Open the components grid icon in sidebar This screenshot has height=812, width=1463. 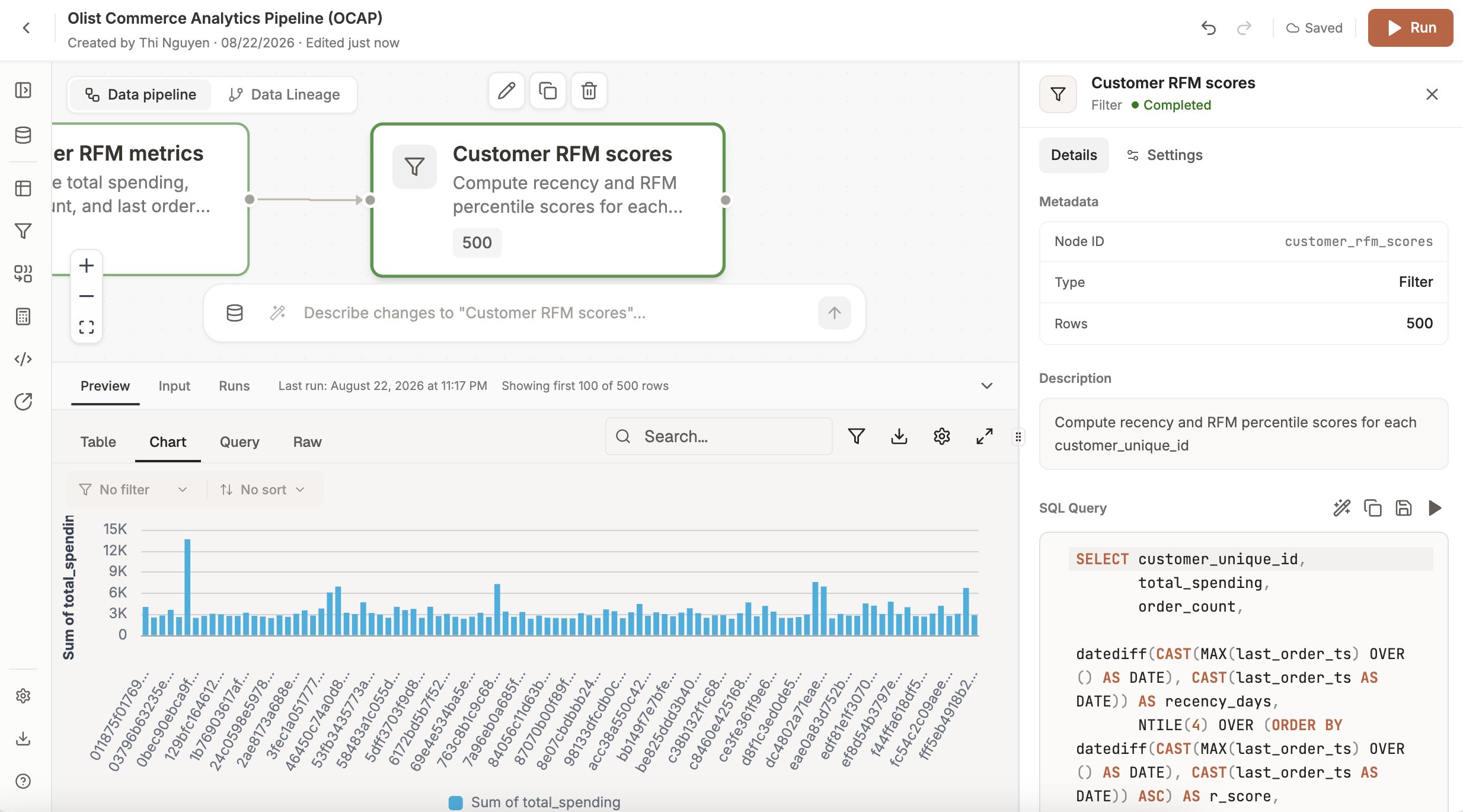coord(23,274)
